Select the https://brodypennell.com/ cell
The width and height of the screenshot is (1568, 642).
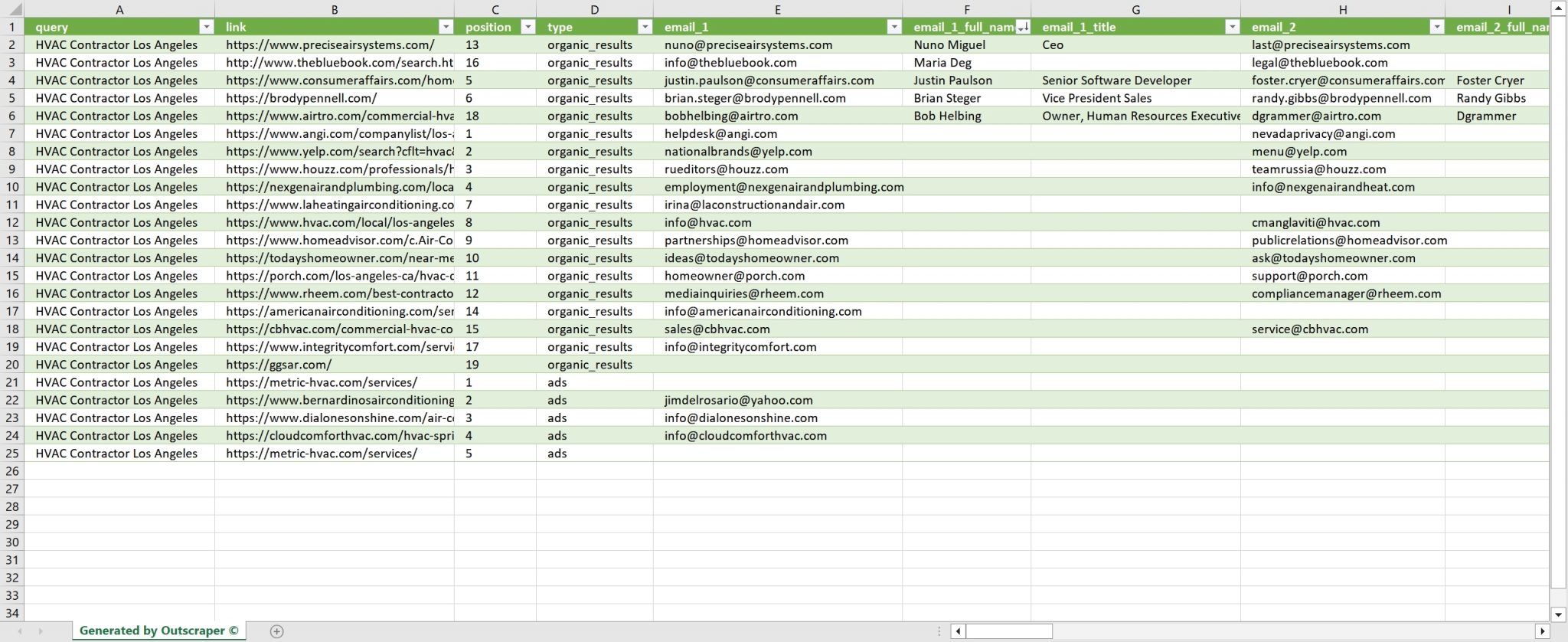coord(335,98)
